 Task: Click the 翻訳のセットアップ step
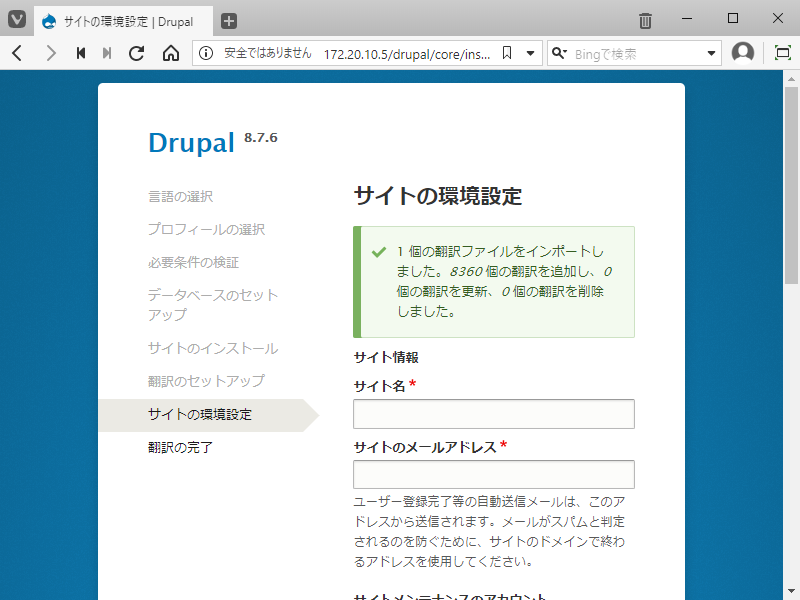coord(207,381)
